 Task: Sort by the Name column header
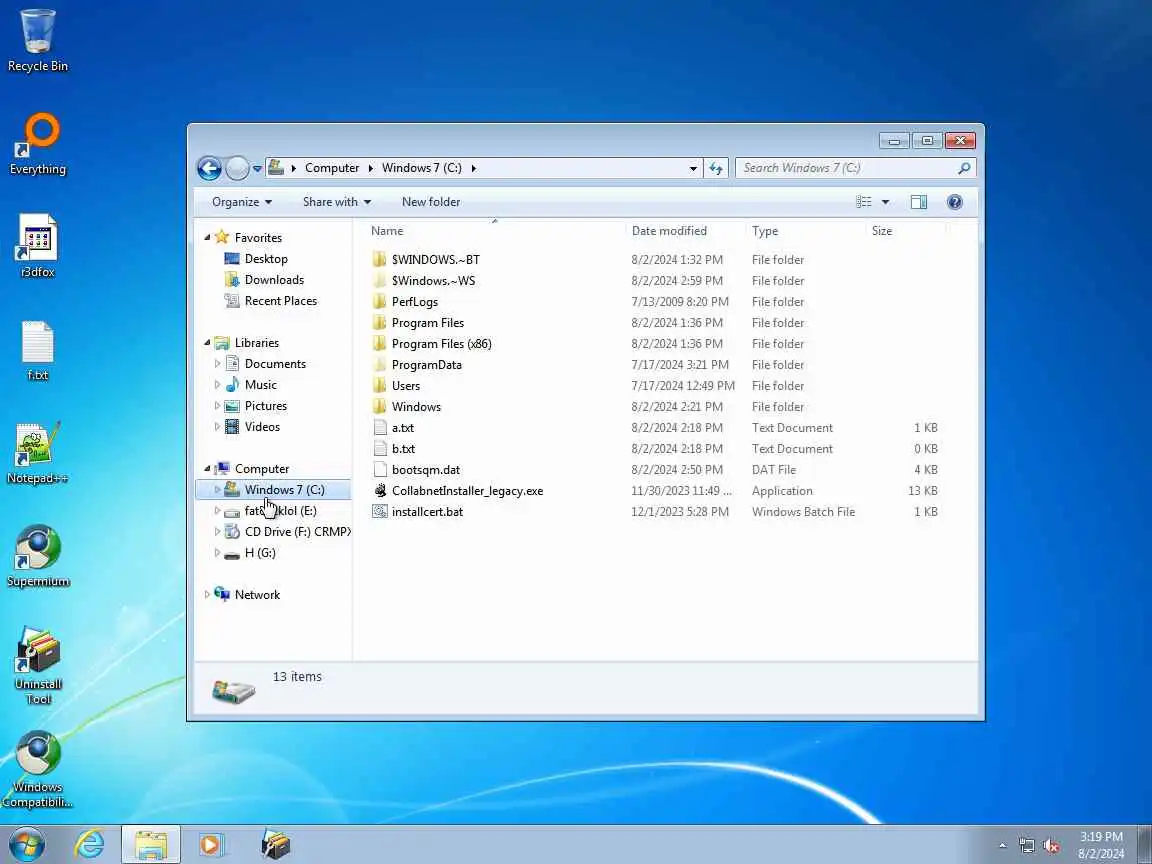386,231
